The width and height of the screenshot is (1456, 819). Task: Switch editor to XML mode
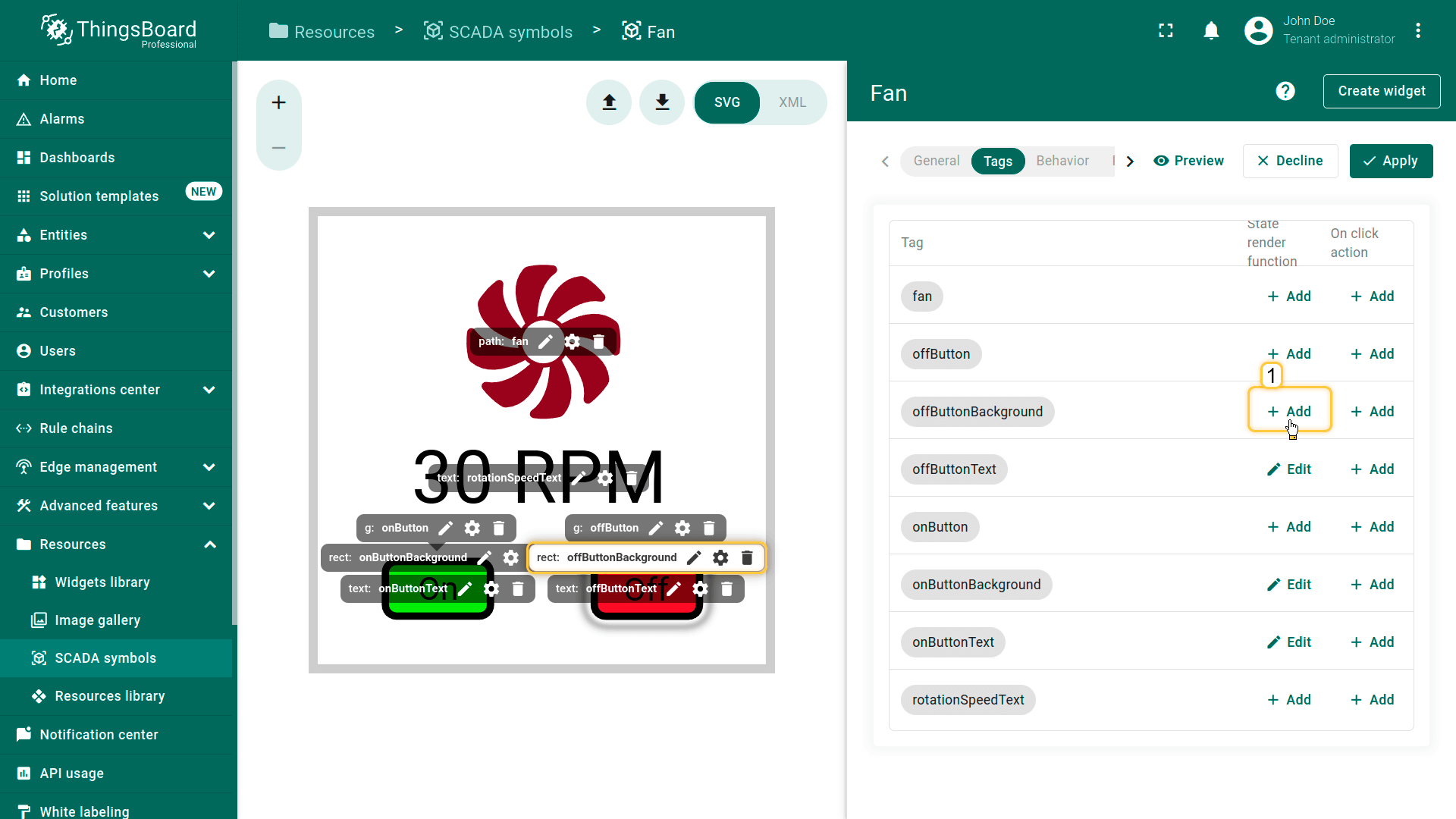tap(792, 102)
